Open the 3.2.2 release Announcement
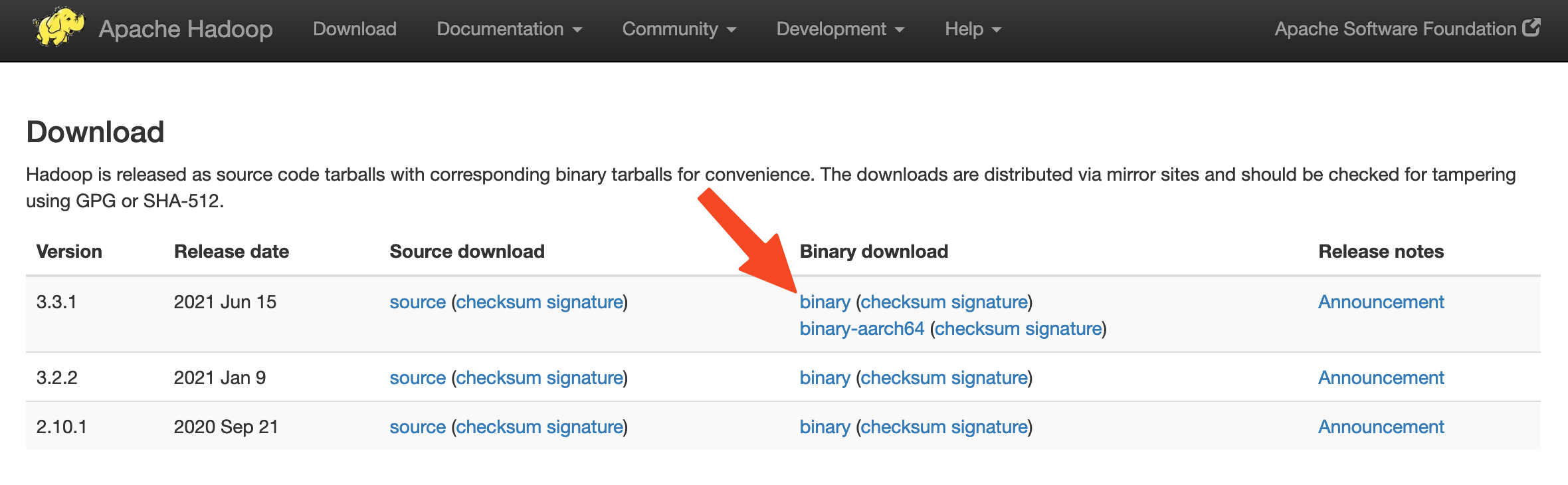Viewport: 1568px width, 485px height. click(1381, 378)
